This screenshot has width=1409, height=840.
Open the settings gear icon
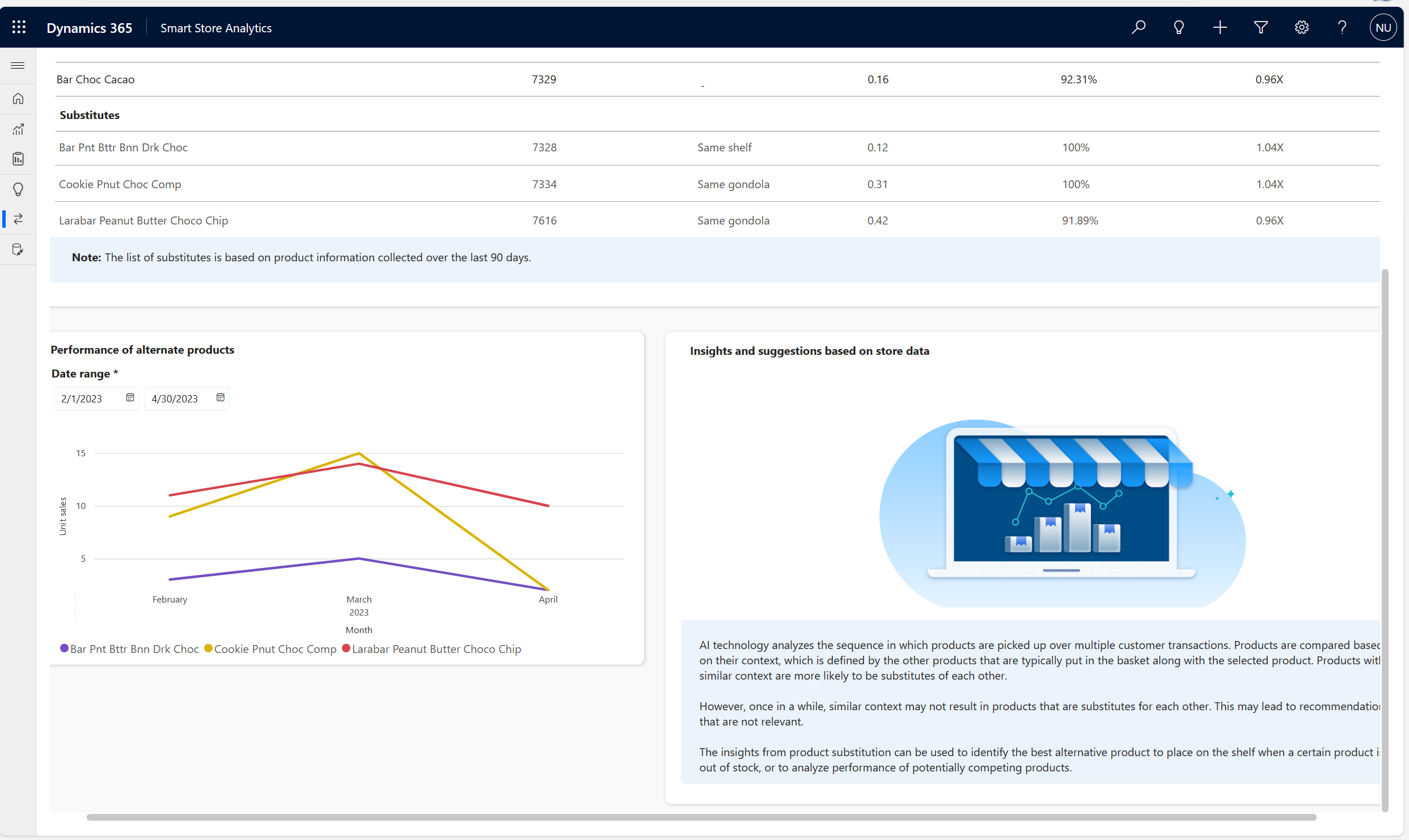[x=1301, y=27]
